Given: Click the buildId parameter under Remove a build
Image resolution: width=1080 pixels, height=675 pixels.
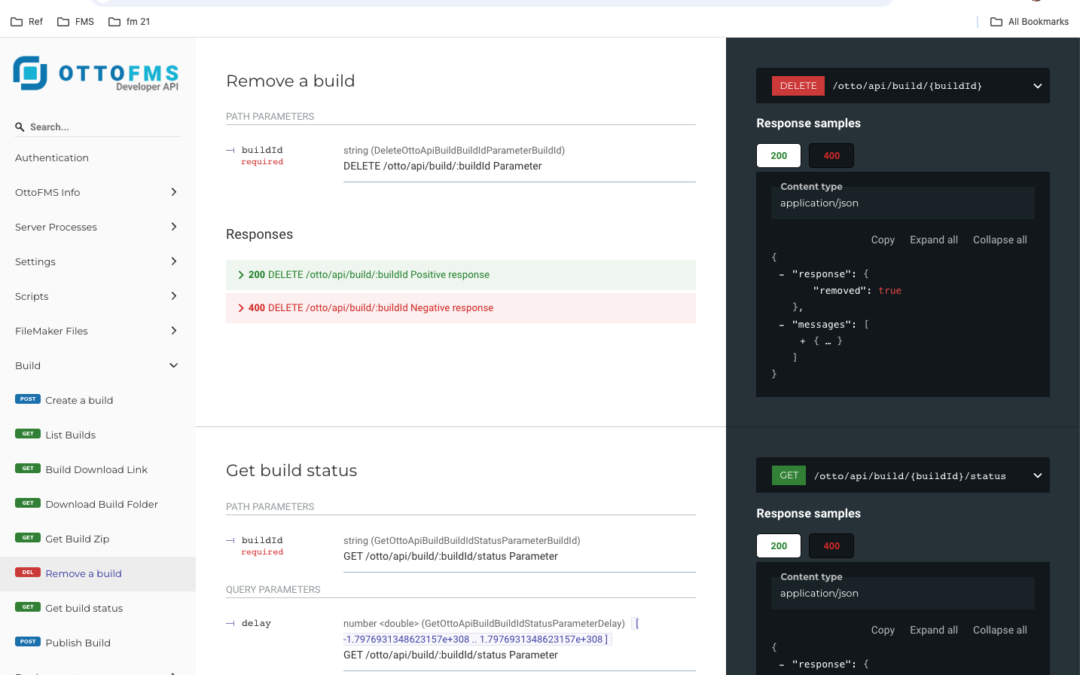Looking at the screenshot, I should (262, 149).
